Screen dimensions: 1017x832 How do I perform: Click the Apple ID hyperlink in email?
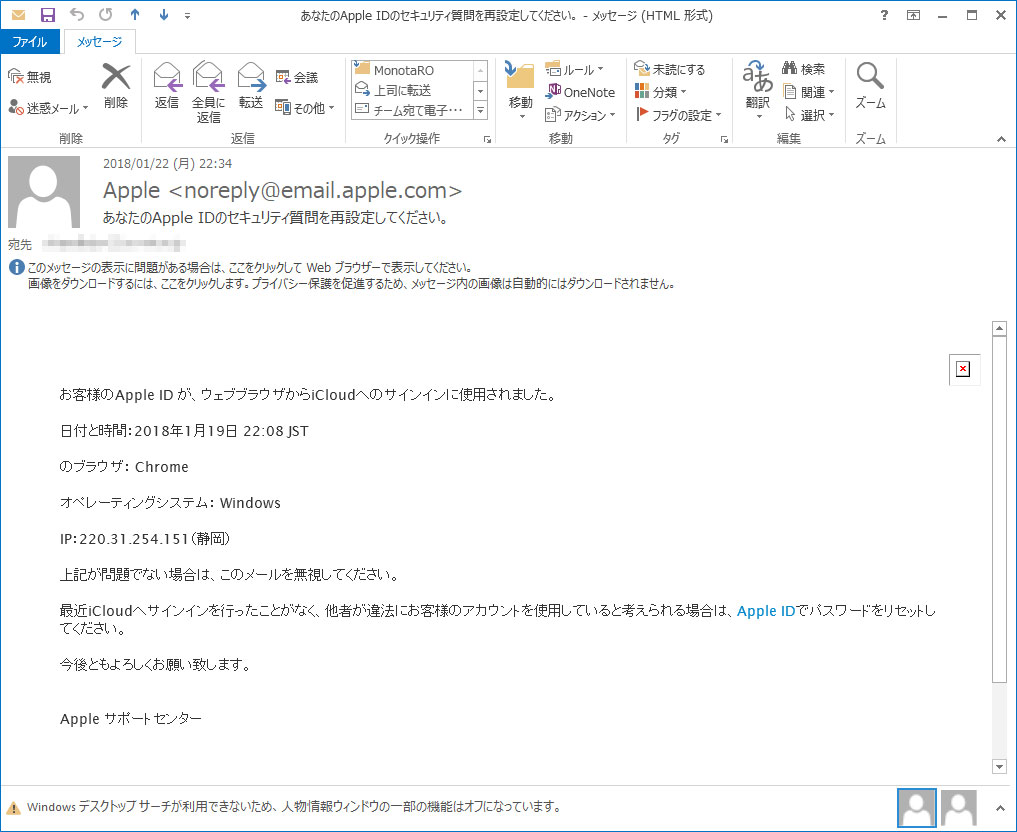[765, 610]
